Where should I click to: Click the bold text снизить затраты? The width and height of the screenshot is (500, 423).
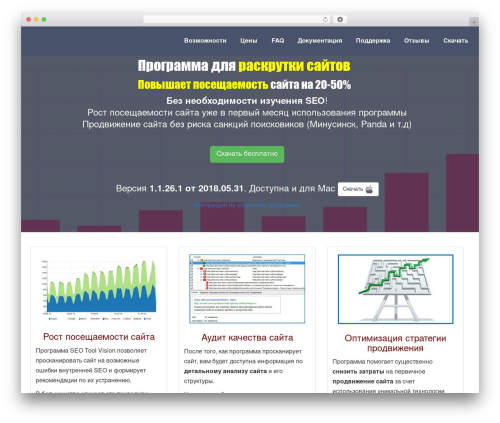[358, 371]
